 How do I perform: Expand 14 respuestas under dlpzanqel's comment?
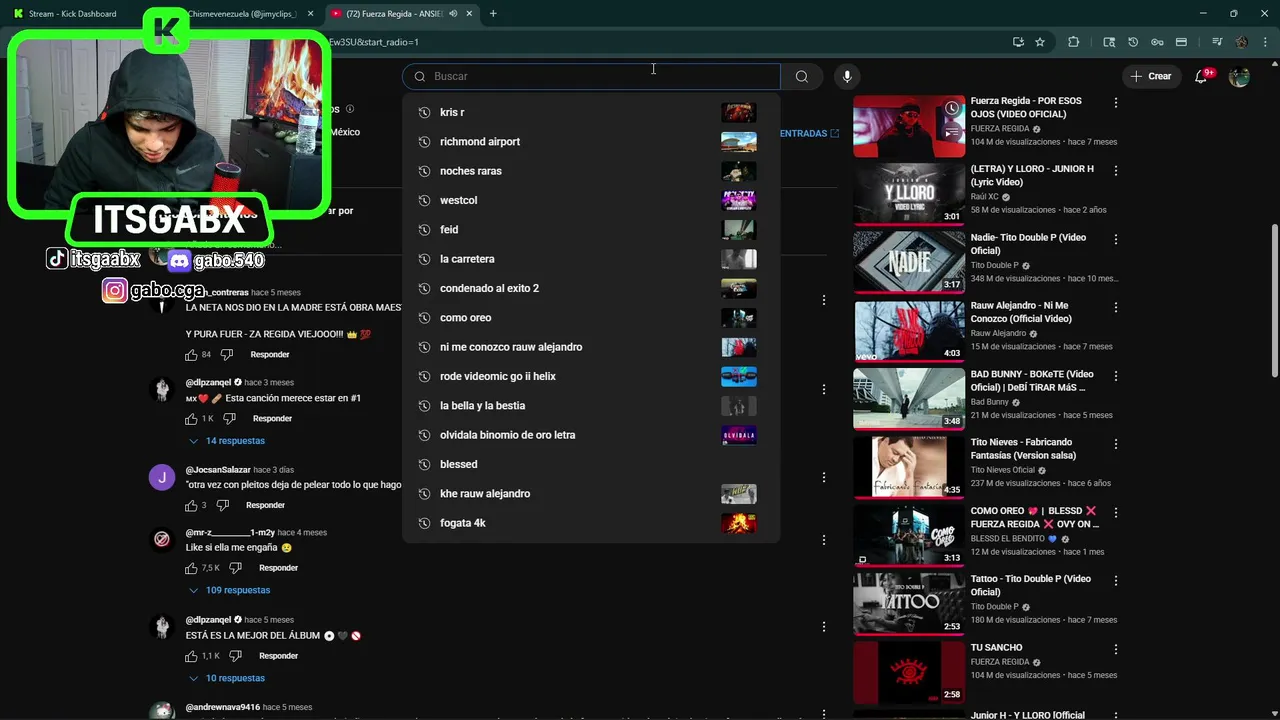point(227,441)
